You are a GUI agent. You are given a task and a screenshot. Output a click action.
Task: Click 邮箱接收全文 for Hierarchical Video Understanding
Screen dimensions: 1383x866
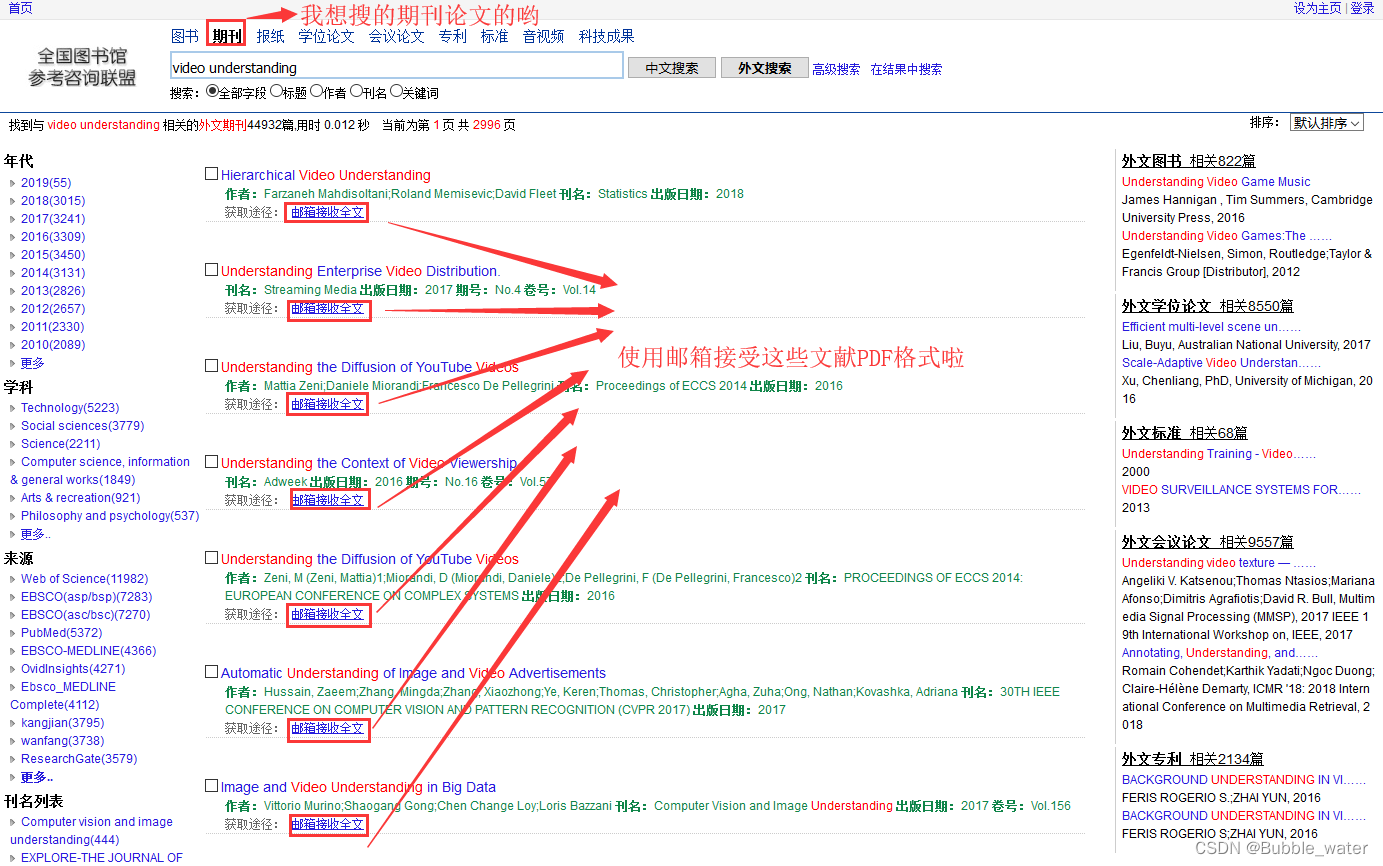point(327,212)
